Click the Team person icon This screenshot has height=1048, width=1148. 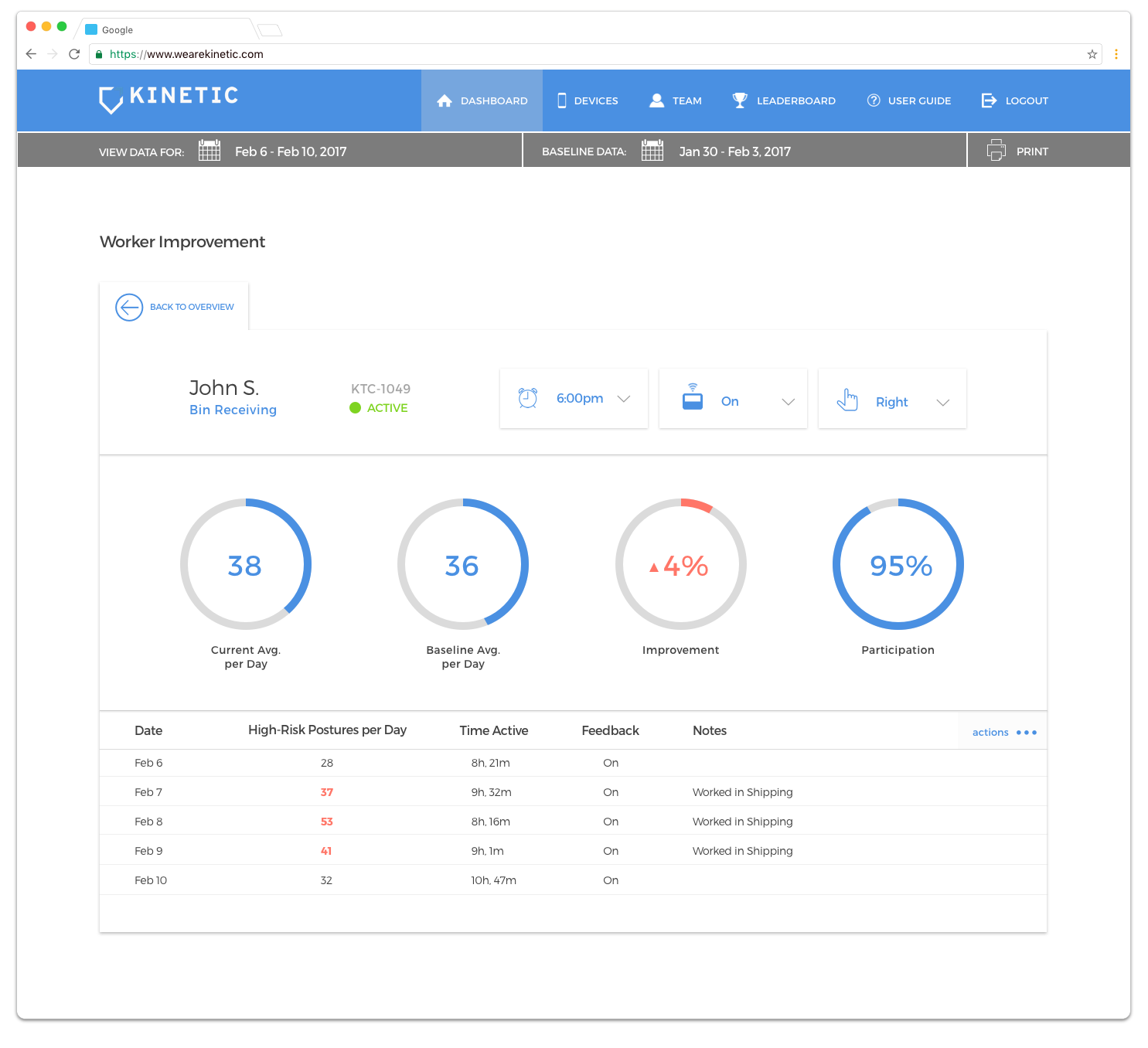pos(657,100)
